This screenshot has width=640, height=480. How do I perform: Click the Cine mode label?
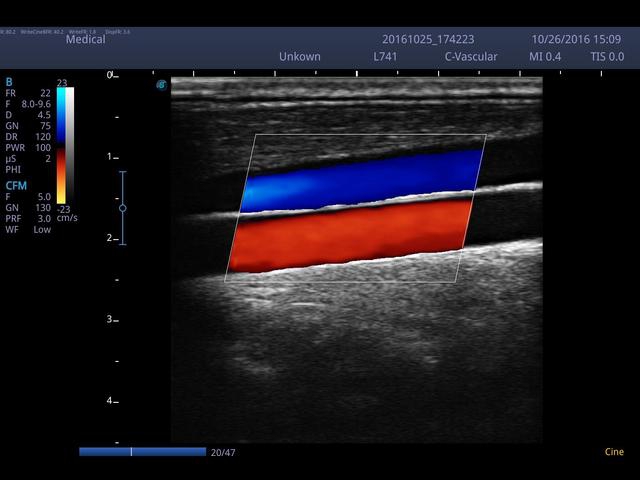click(x=614, y=452)
